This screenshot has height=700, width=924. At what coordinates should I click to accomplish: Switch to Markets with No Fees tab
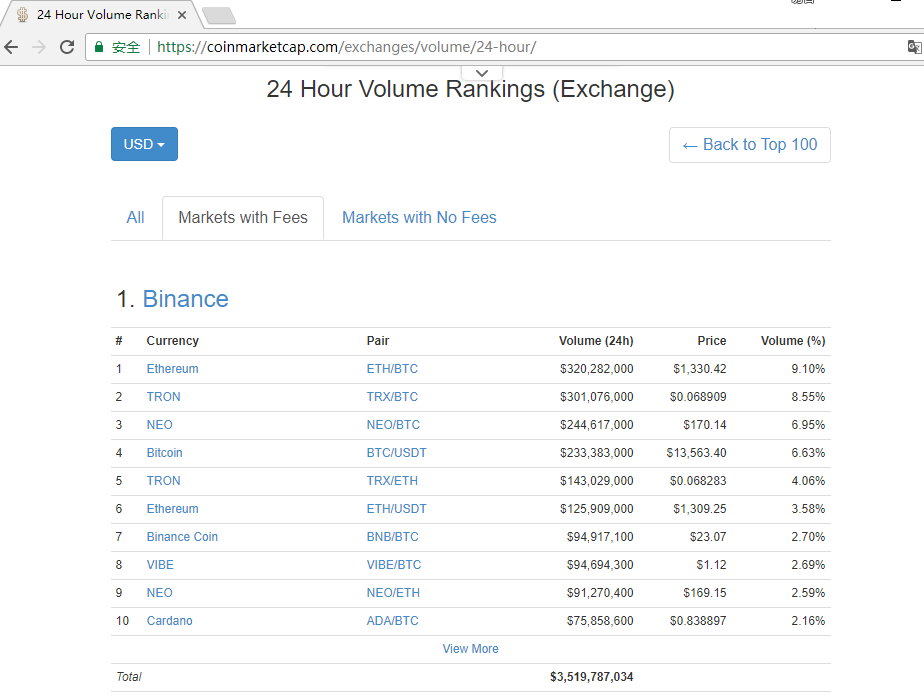419,217
